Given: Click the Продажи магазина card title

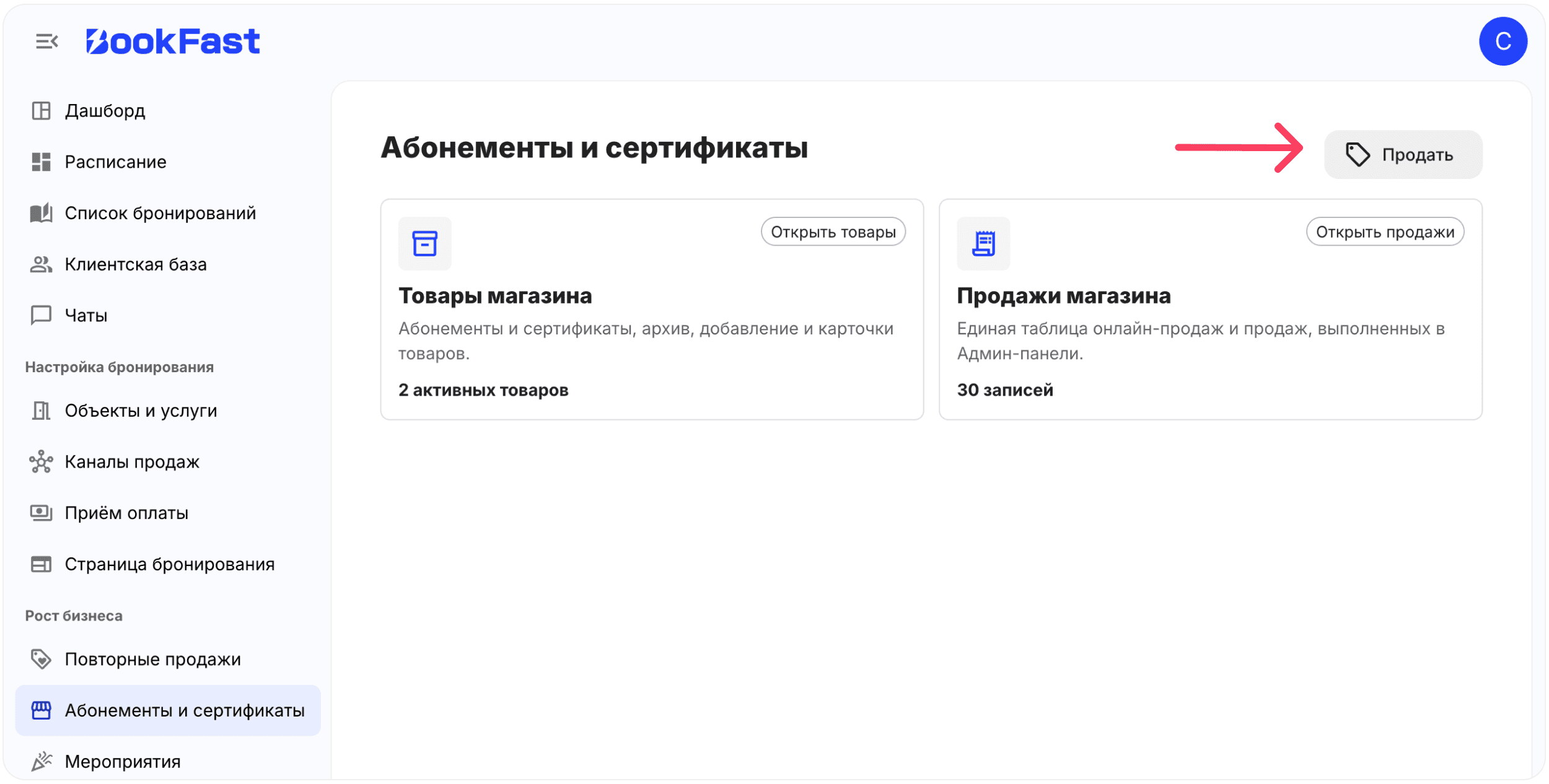Looking at the screenshot, I should pyautogui.click(x=1063, y=295).
